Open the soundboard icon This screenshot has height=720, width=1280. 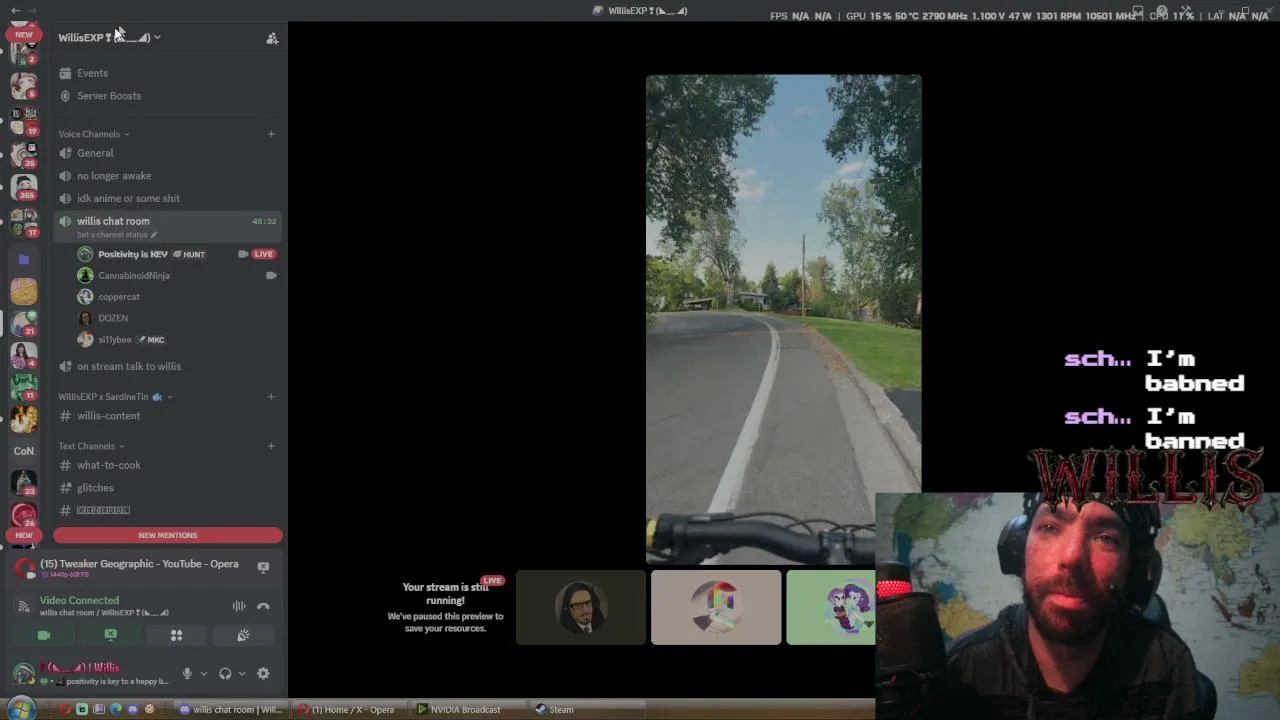click(243, 635)
